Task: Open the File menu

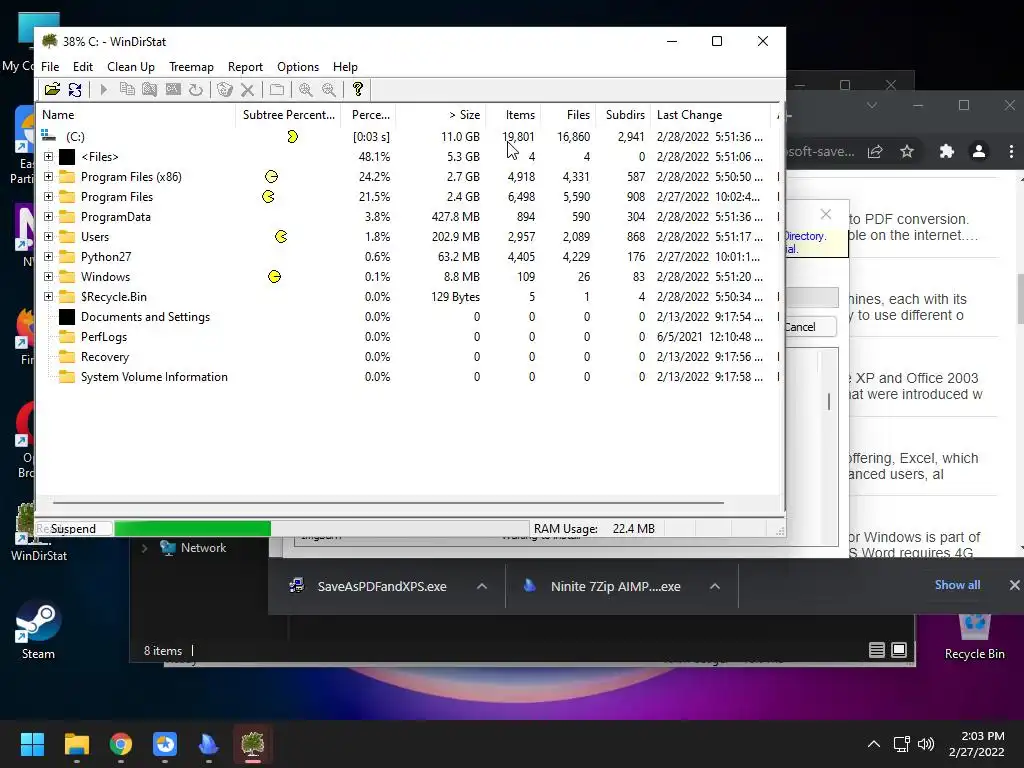Action: [50, 67]
